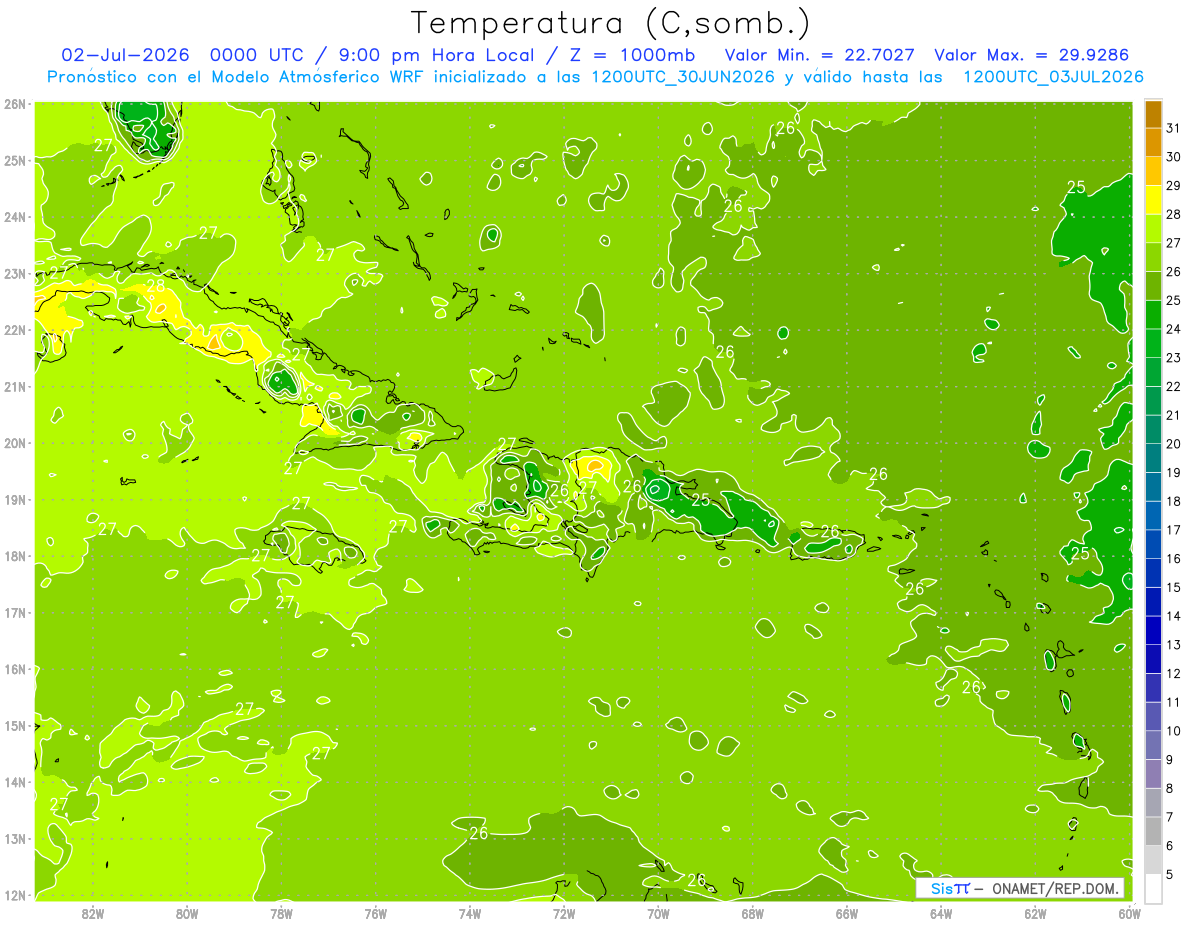Click the "28" contour label over Cuba
1200x927 pixels.
tap(155, 285)
